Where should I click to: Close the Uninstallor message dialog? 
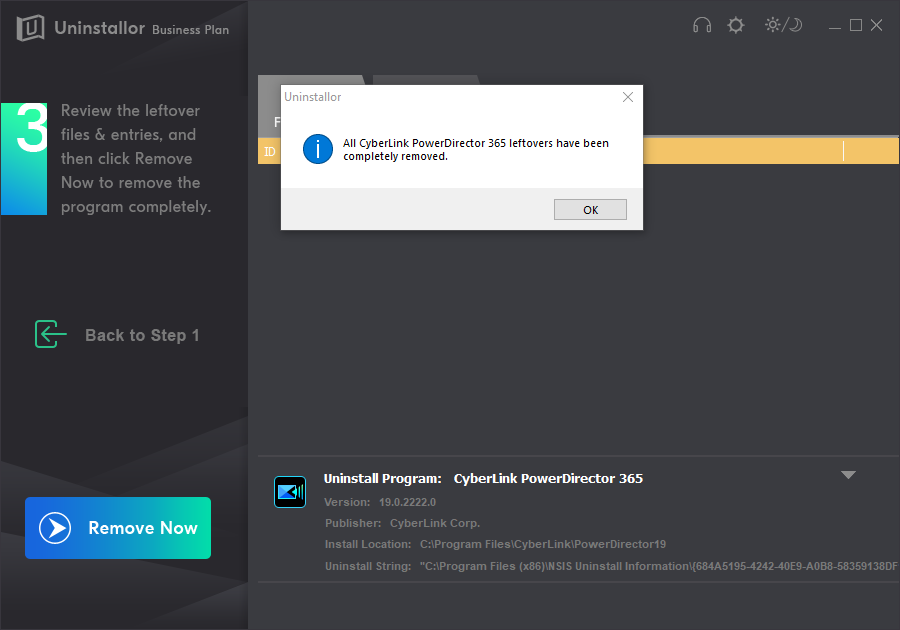coord(628,97)
